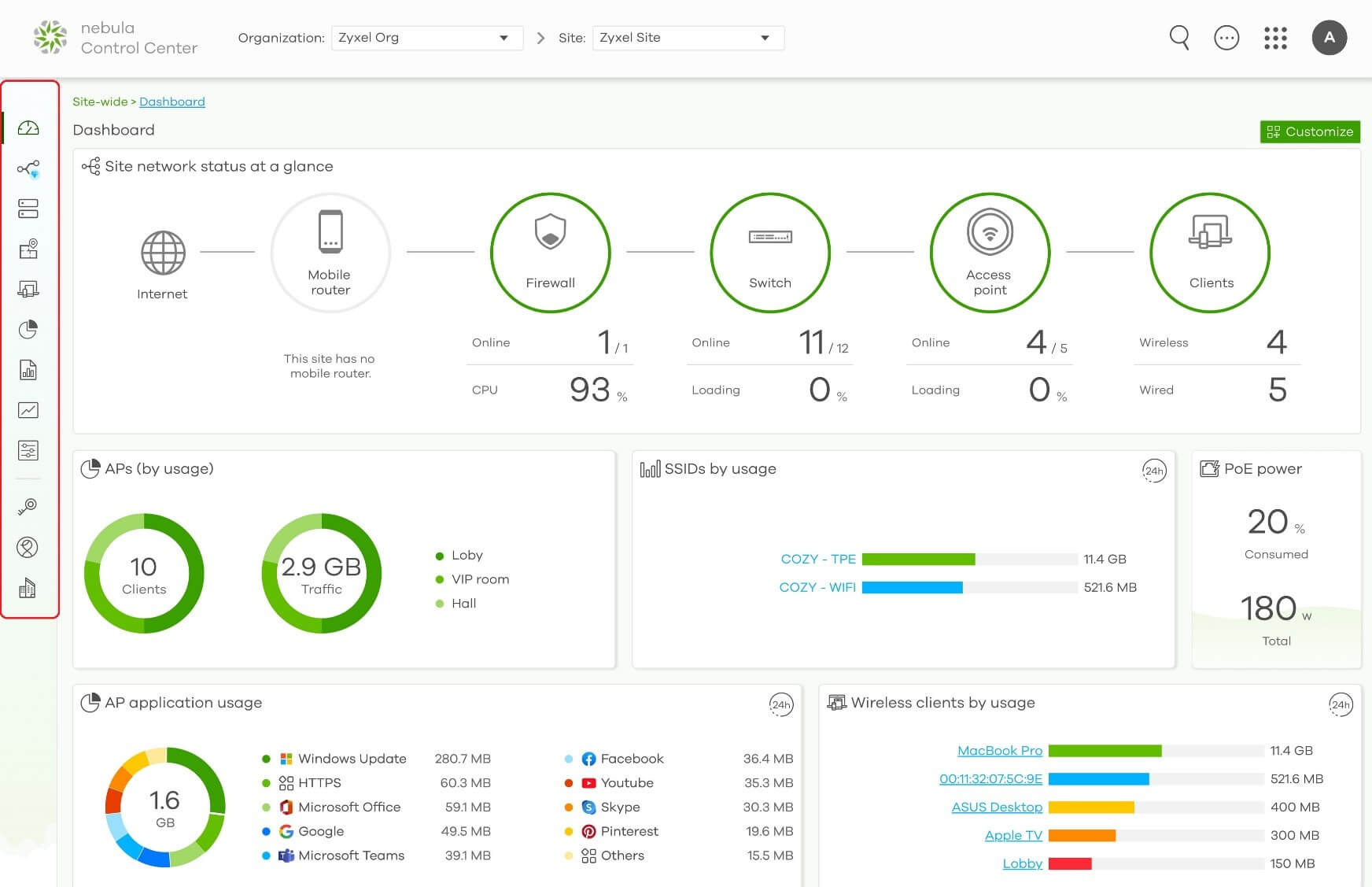Open the user avatar account menu
This screenshot has width=1372, height=887.
1329,38
